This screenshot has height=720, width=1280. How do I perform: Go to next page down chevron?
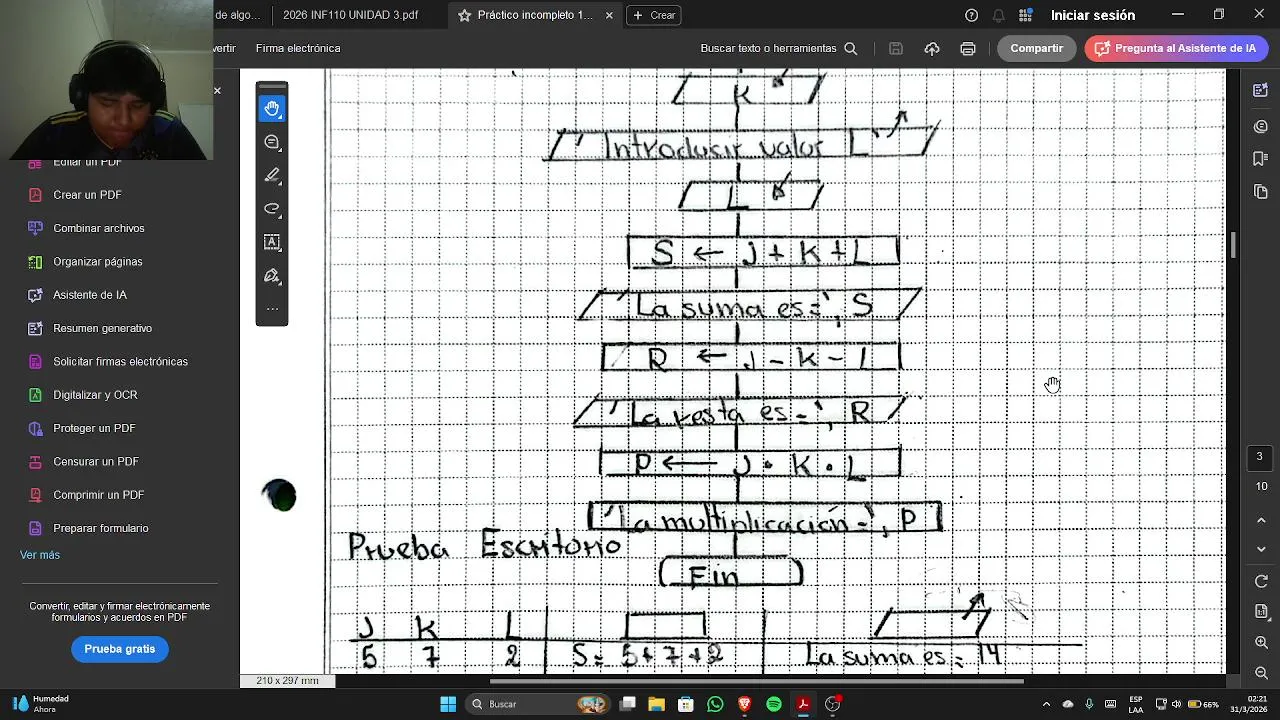click(x=1261, y=549)
